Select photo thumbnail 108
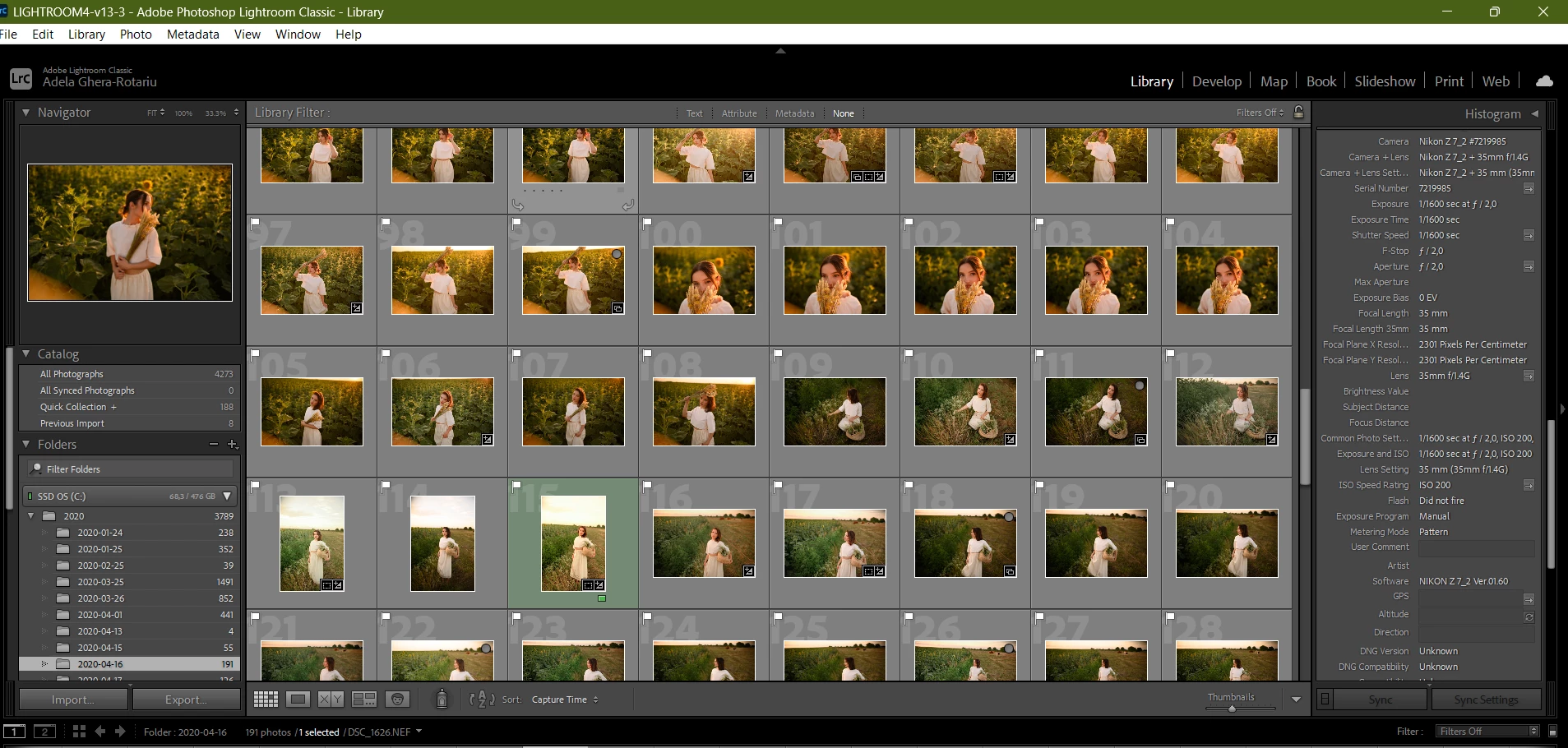 704,411
